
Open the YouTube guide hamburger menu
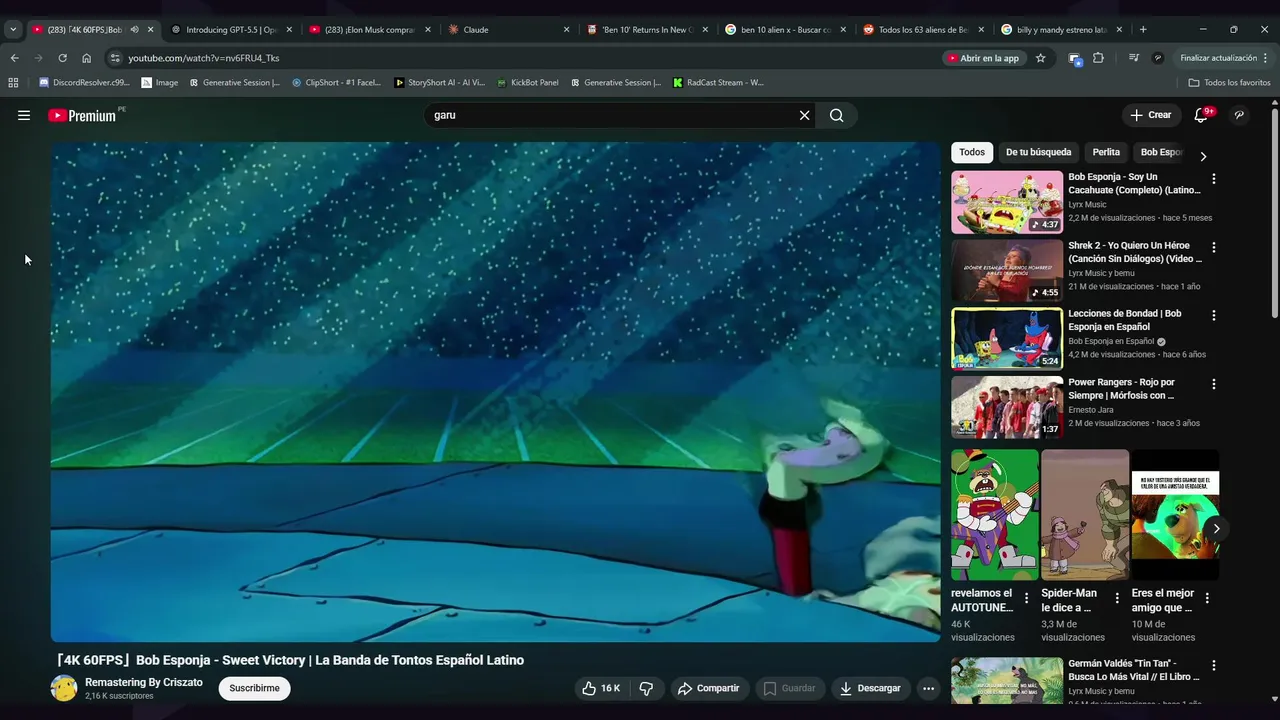pyautogui.click(x=24, y=115)
